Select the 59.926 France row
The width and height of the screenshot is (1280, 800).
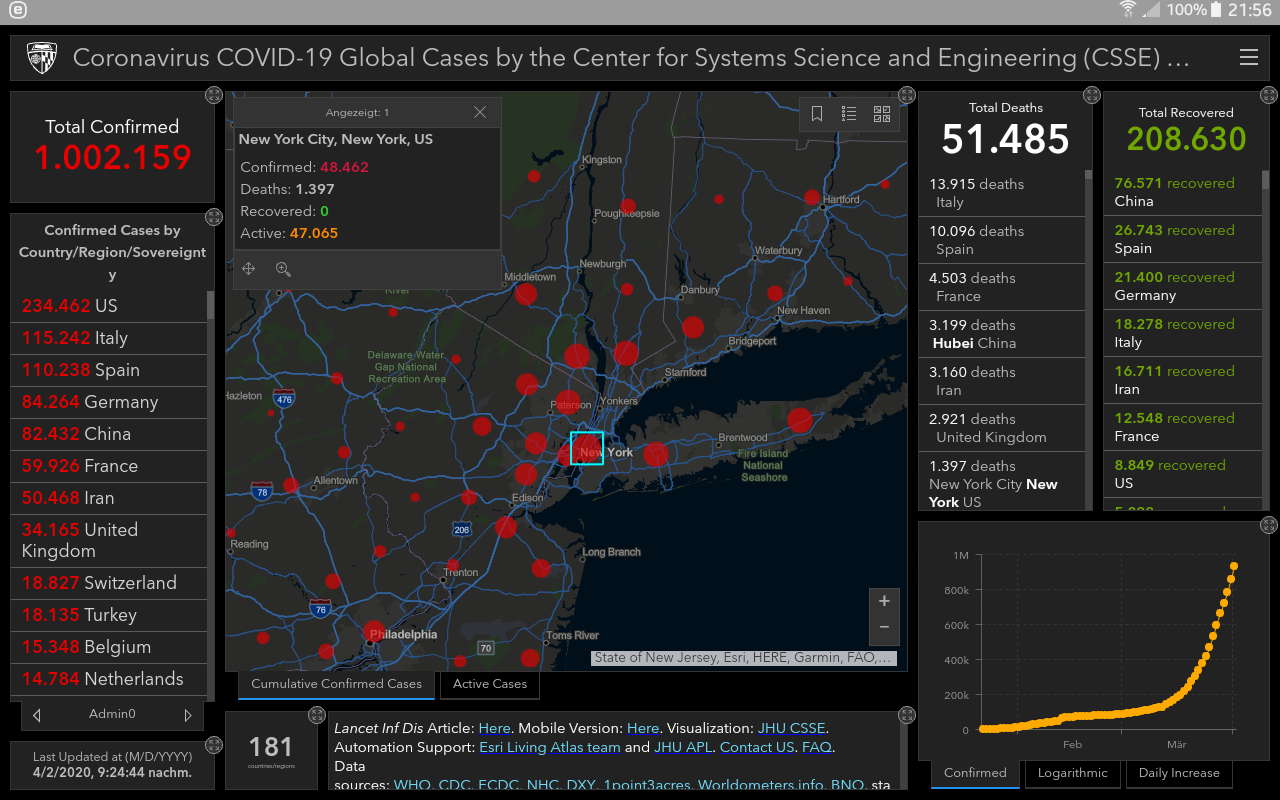[x=109, y=466]
